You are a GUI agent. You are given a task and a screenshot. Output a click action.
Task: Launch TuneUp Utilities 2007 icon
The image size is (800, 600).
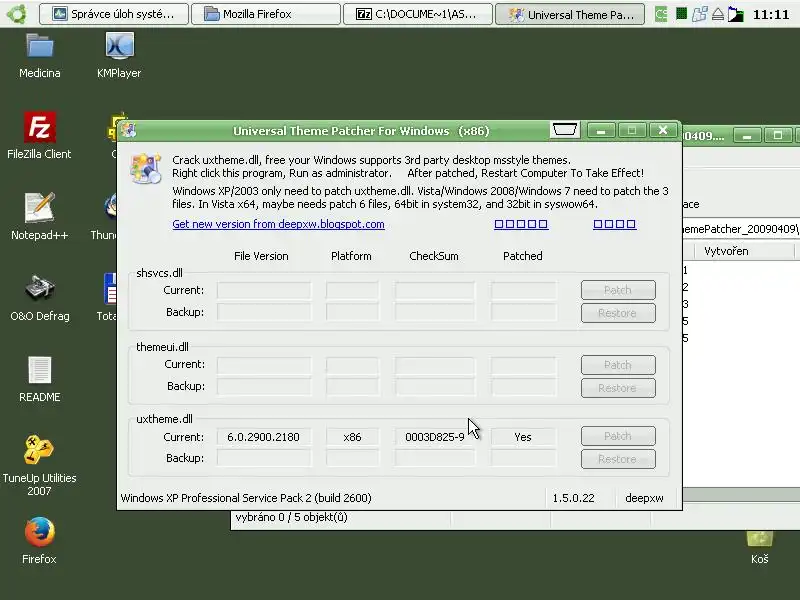tap(39, 464)
